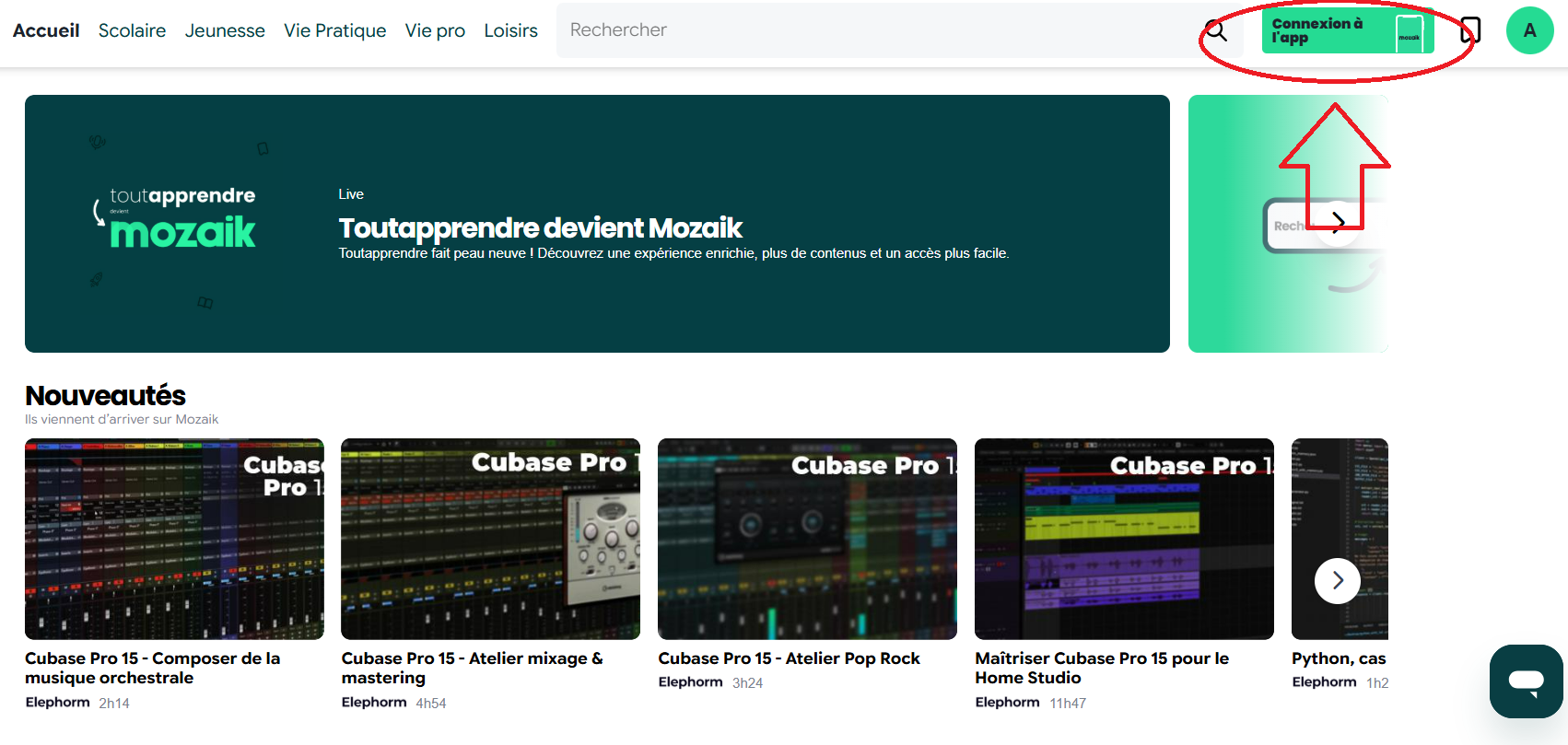Open Cubase Pro 15 orchestral course thumbnail

click(x=174, y=539)
